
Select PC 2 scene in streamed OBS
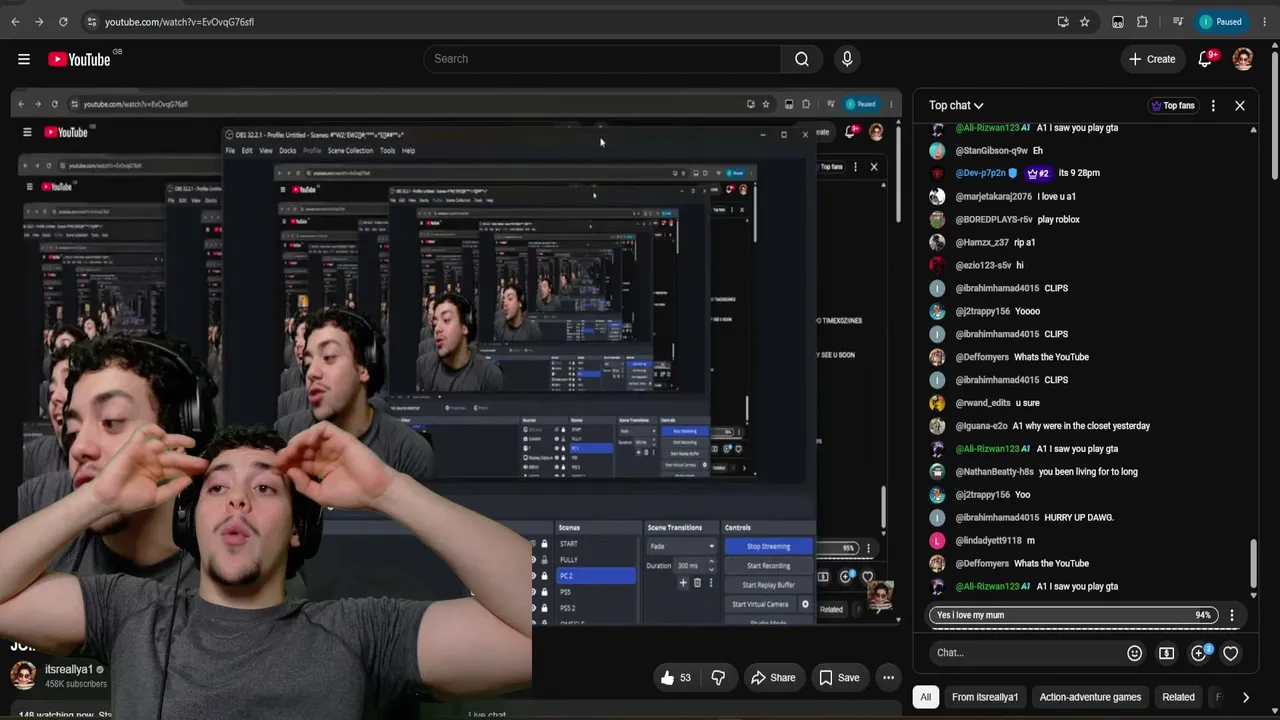coord(596,576)
